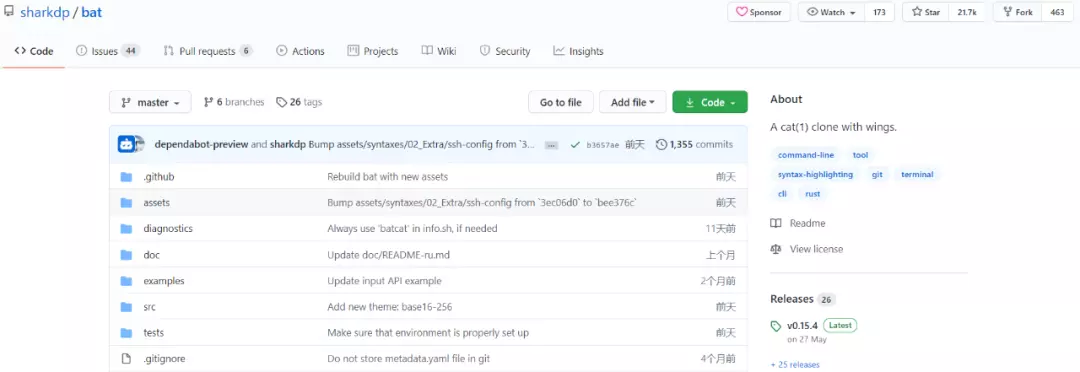Screen dimensions: 1080x372
Task: Open the assets folder
Action: (156, 203)
